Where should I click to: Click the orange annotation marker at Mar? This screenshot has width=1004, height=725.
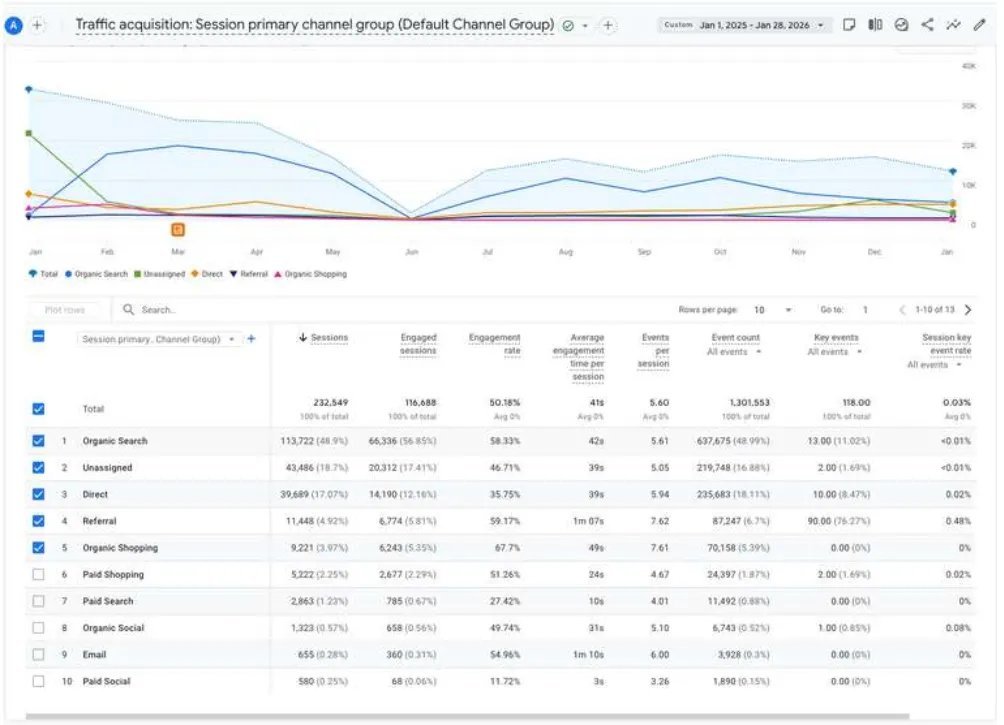pos(178,229)
